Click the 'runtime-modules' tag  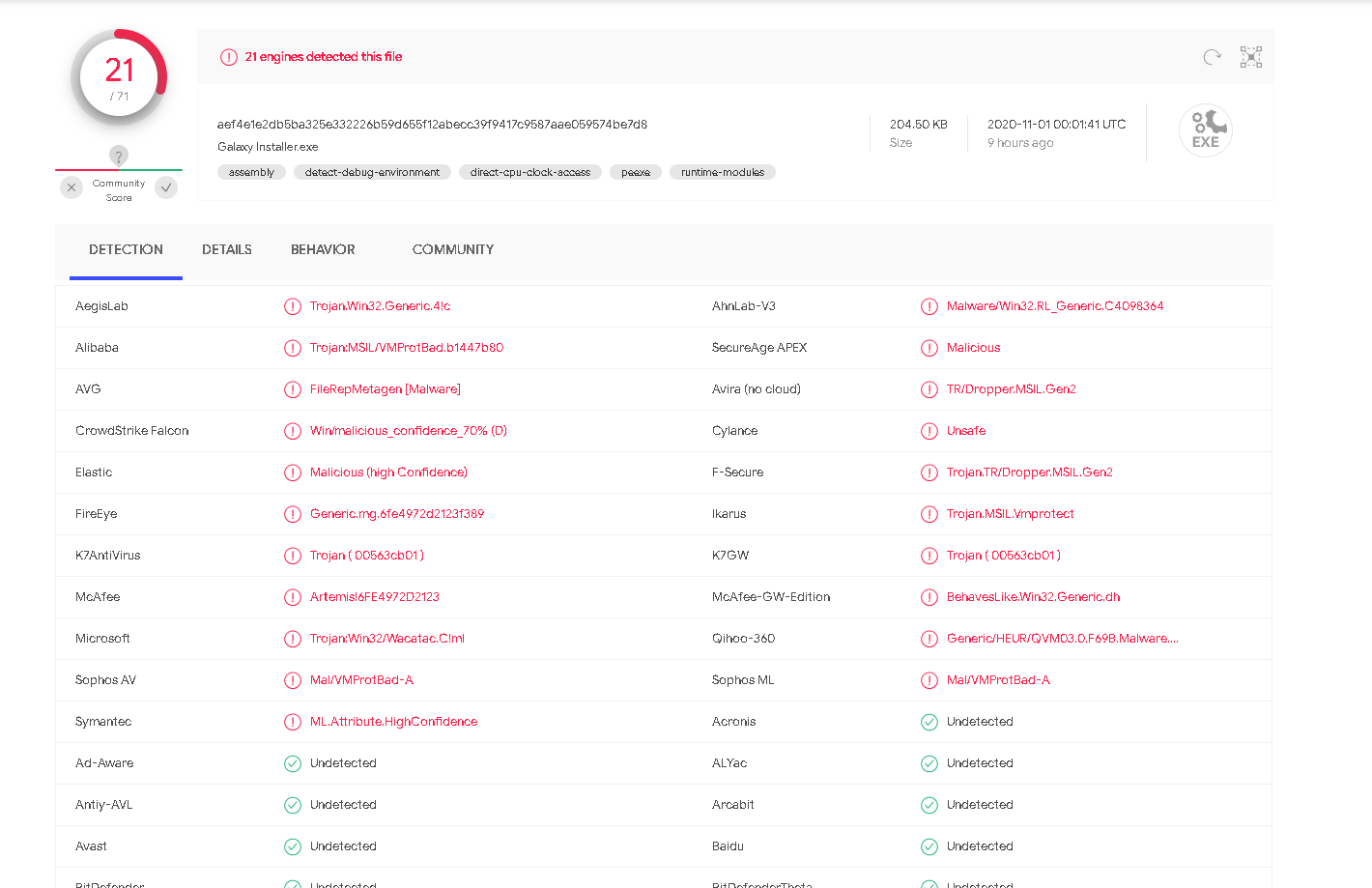coord(723,172)
